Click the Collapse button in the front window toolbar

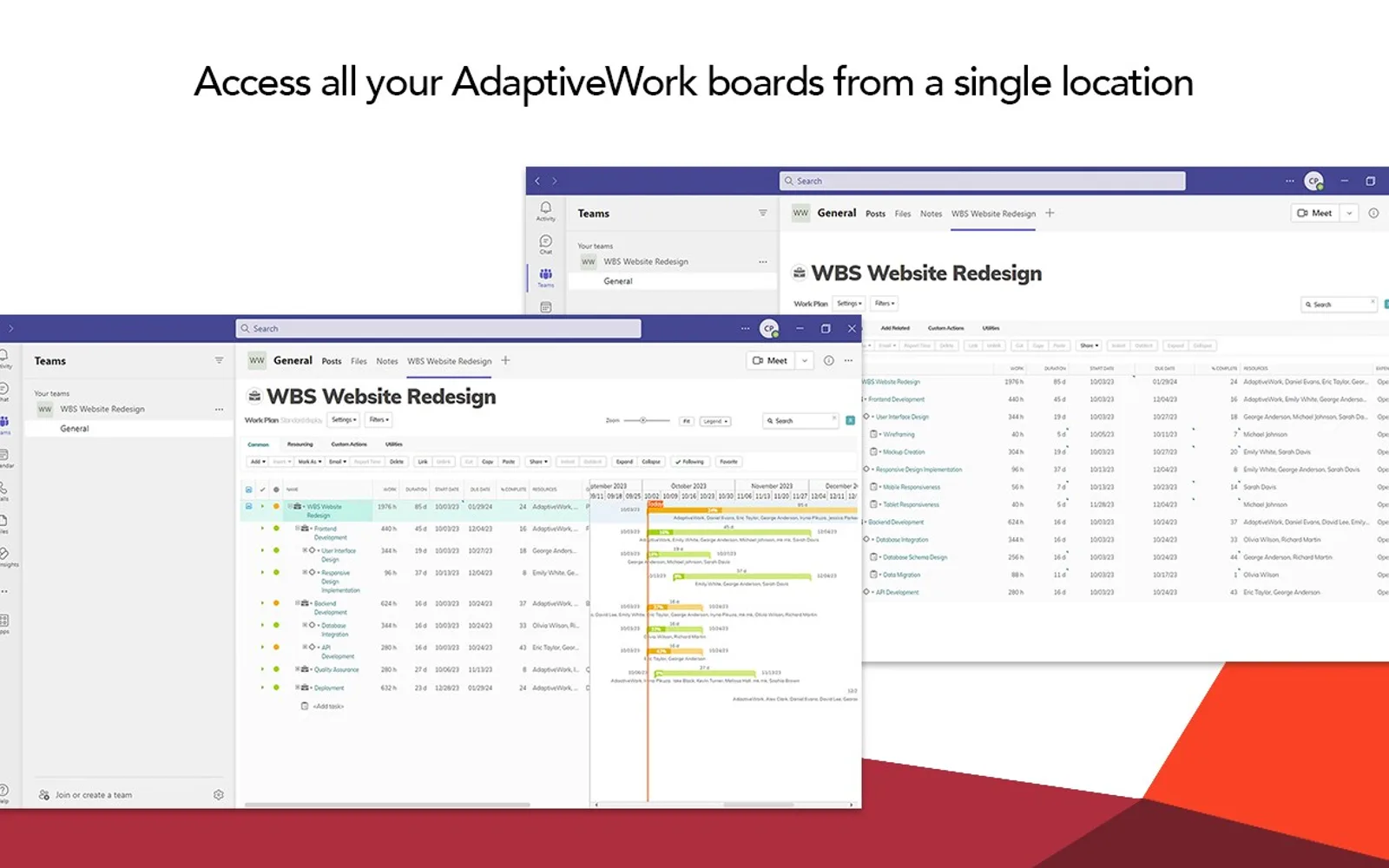(652, 462)
